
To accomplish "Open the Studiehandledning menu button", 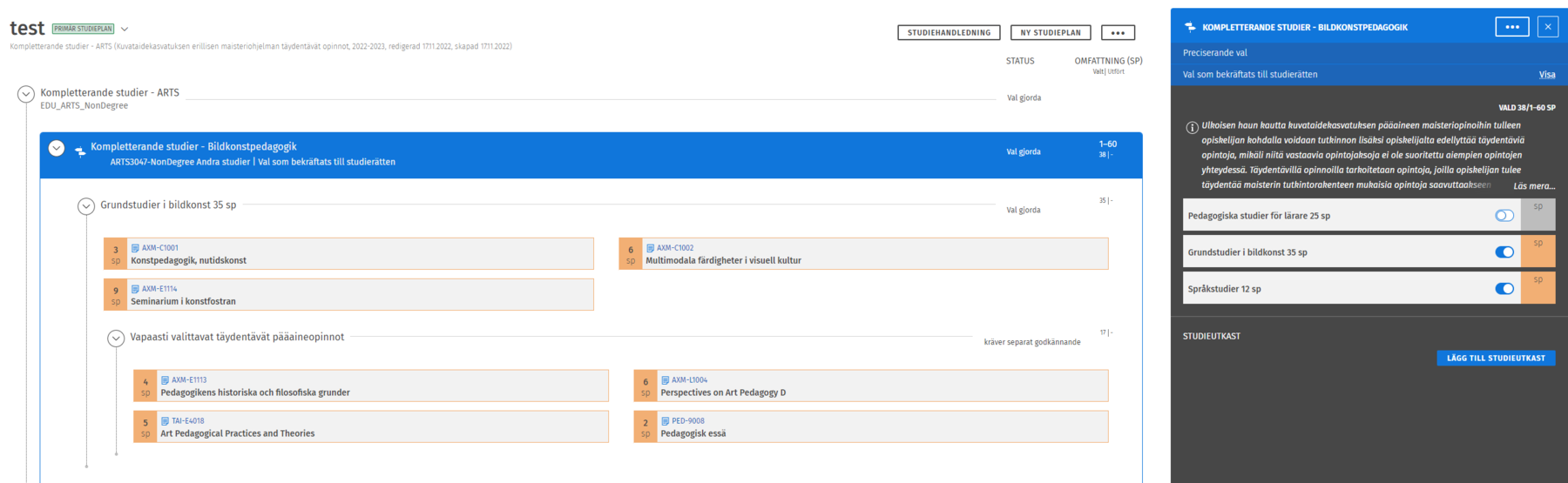I will point(949,33).
